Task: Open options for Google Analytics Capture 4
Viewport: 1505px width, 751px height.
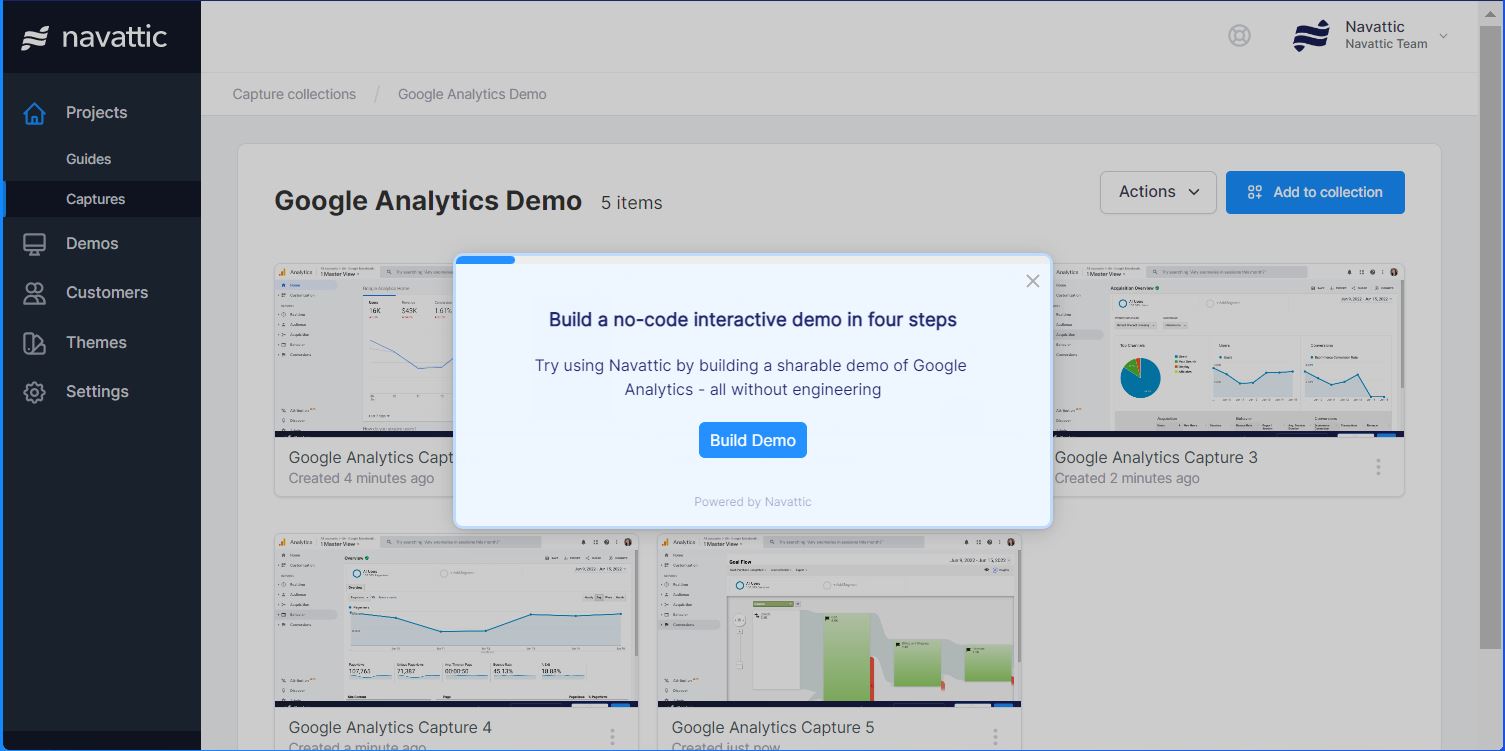Action: point(611,735)
